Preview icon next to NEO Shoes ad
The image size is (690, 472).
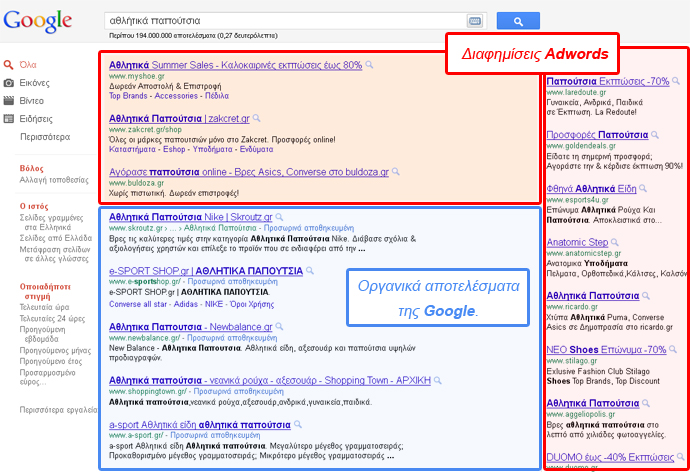coord(673,350)
